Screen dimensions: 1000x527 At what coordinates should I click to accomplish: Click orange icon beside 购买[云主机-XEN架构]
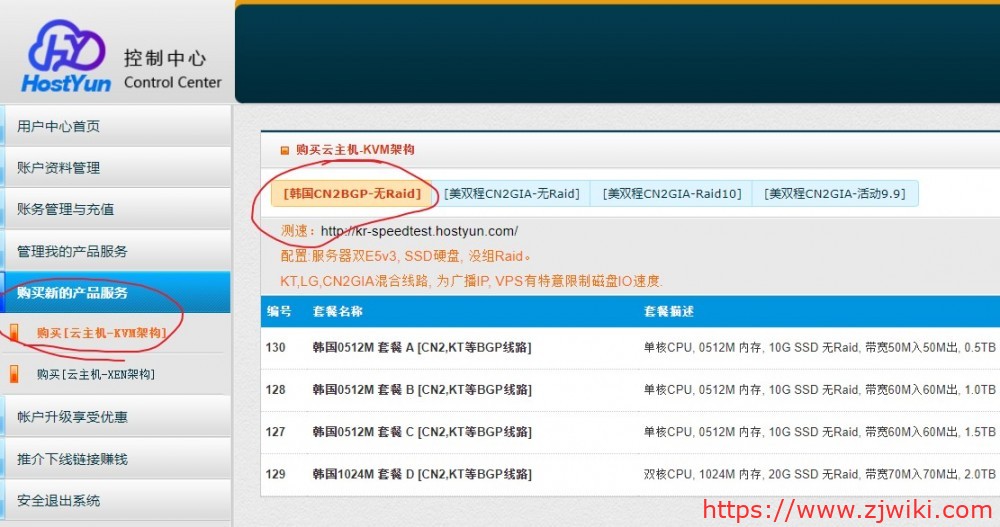tap(14, 375)
